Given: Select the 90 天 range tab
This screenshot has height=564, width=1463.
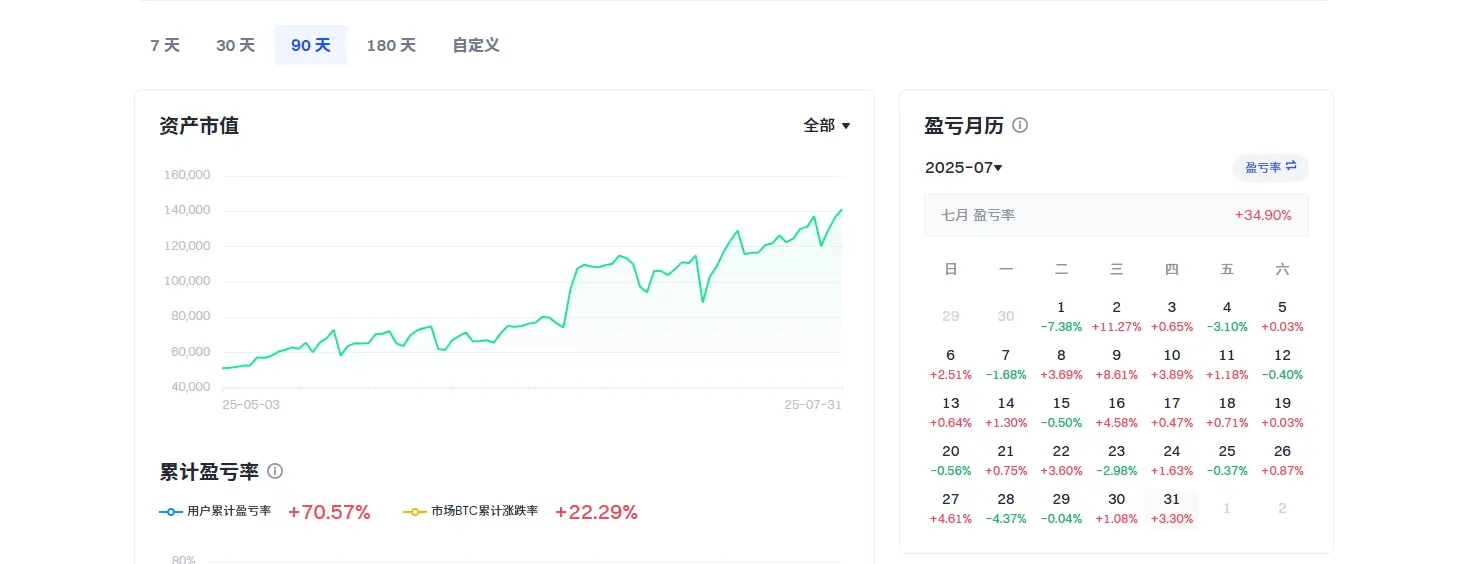Looking at the screenshot, I should point(310,46).
